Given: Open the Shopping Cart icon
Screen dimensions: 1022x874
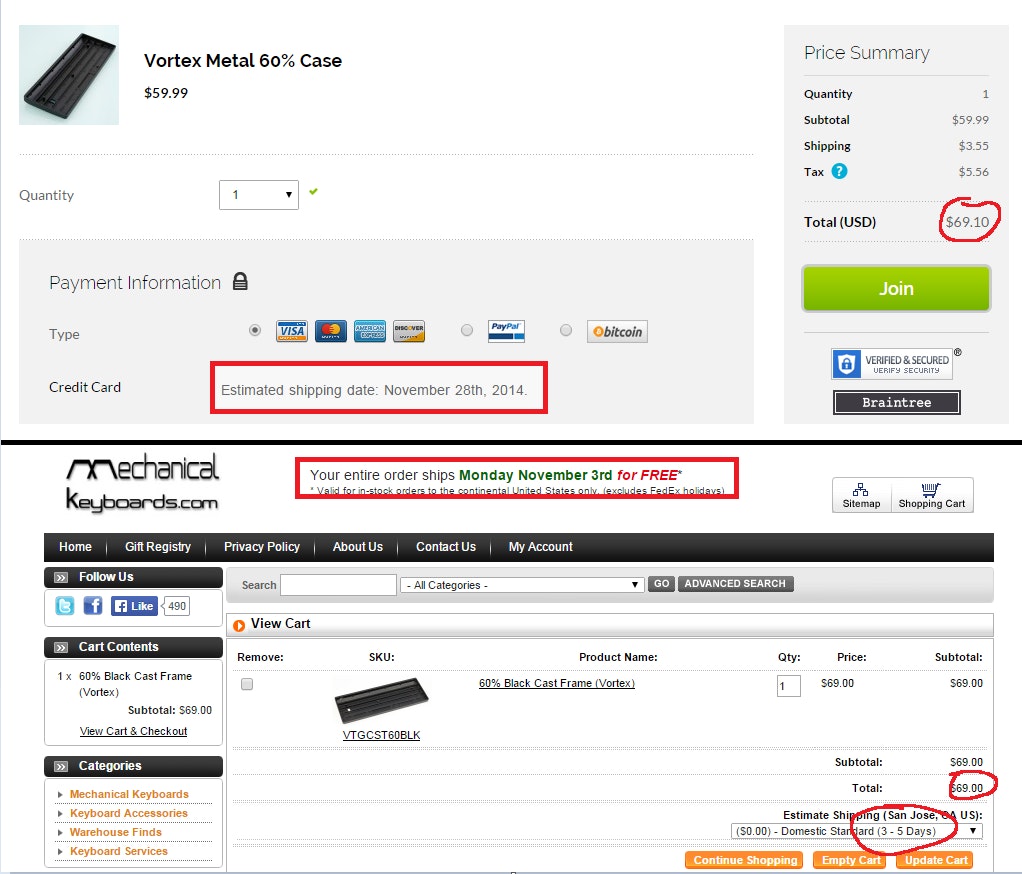Looking at the screenshot, I should point(931,495).
